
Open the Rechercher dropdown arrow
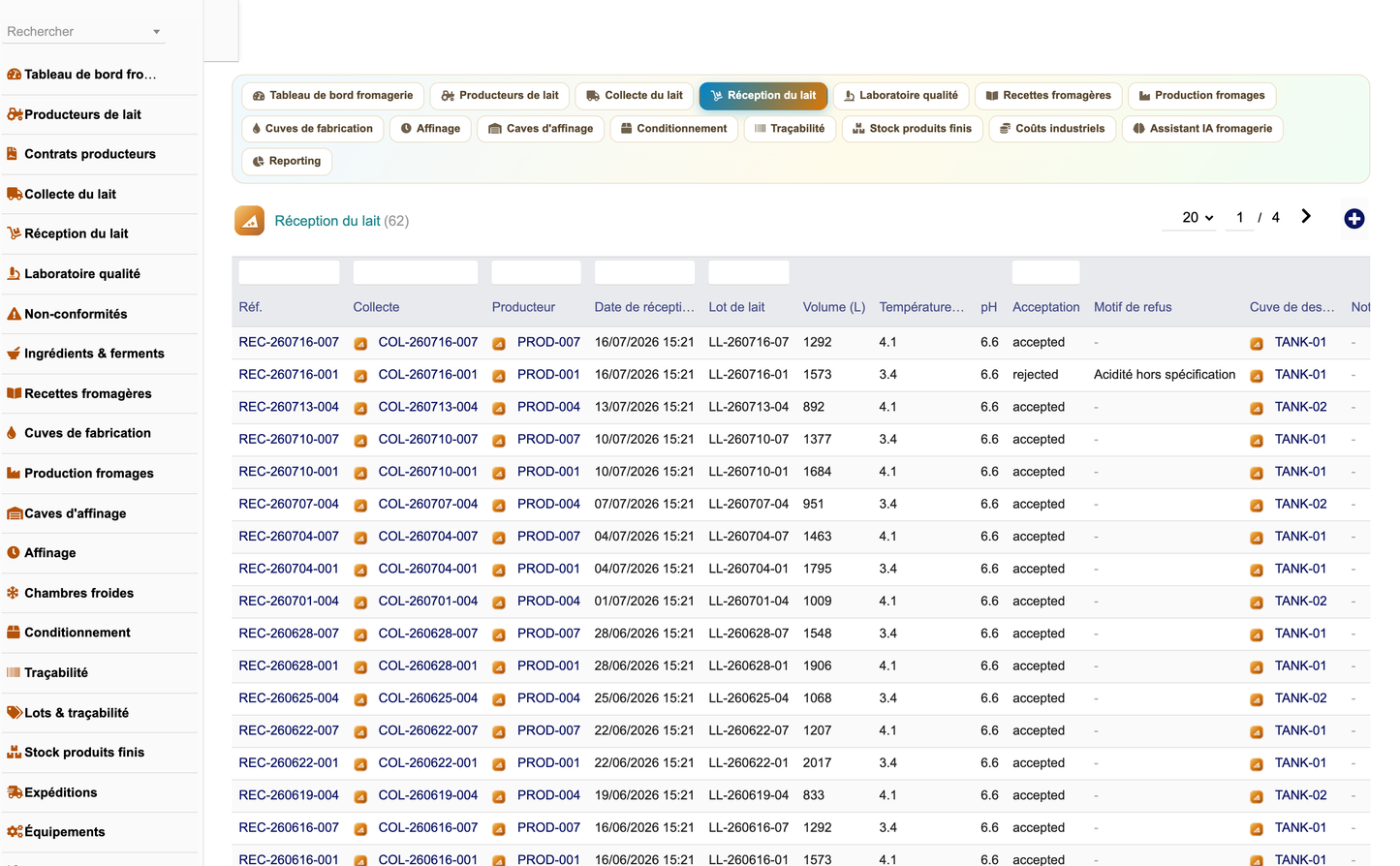156,32
